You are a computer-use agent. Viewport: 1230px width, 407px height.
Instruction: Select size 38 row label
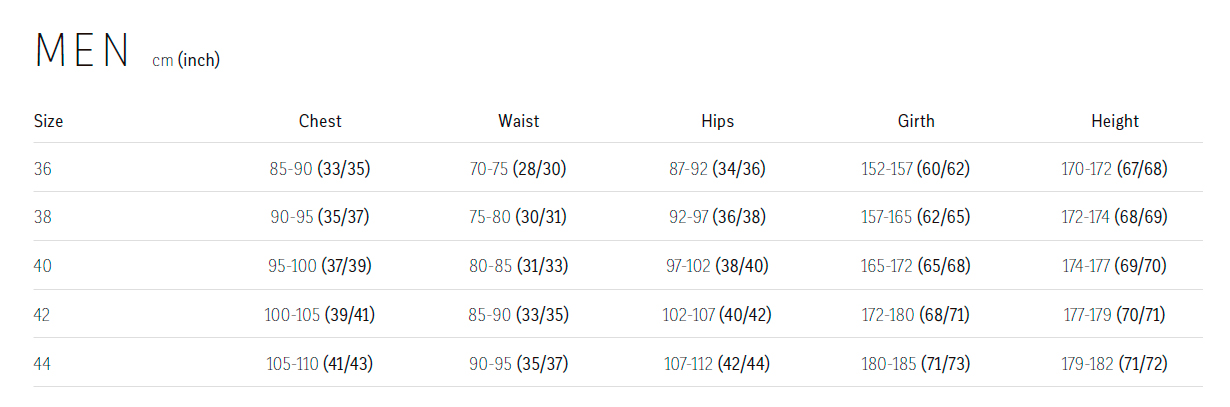[x=42, y=217]
